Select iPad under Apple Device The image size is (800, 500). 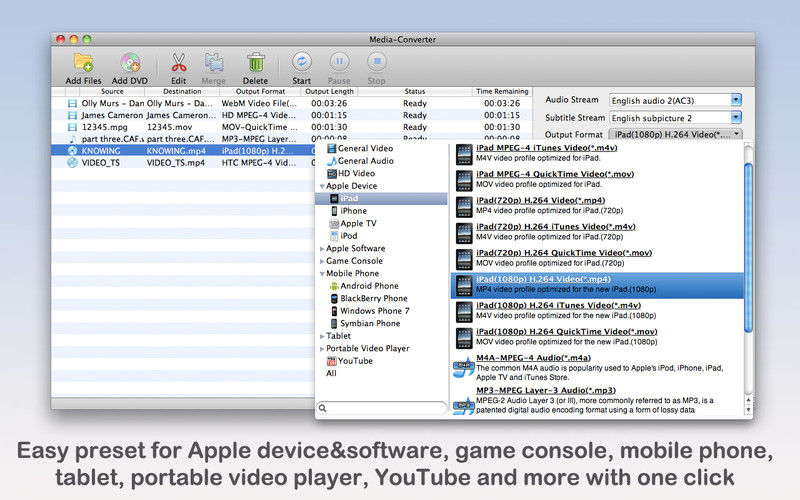381,198
